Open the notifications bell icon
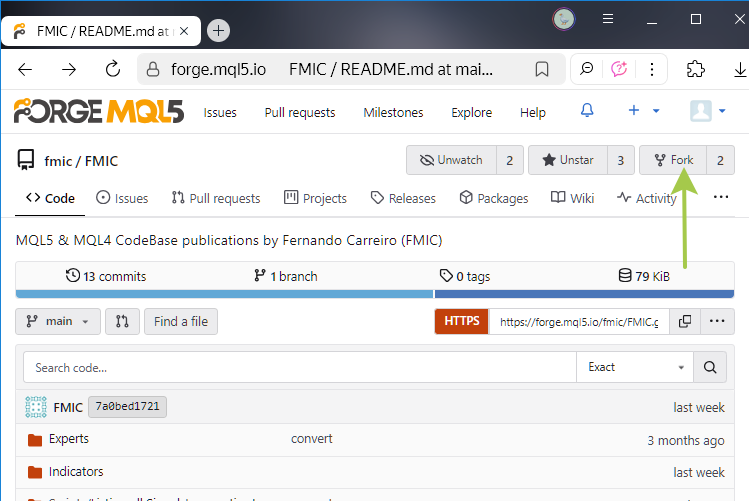The width and height of the screenshot is (749, 501). coord(587,111)
